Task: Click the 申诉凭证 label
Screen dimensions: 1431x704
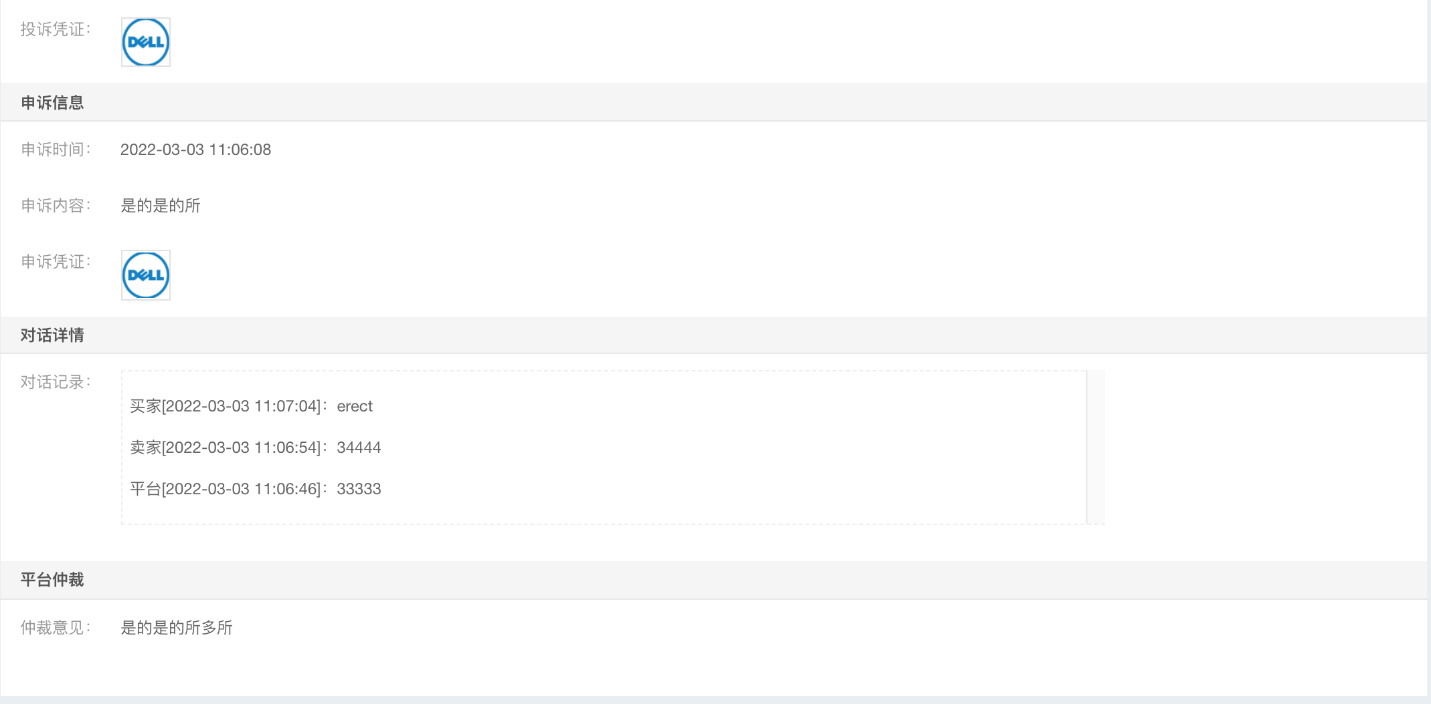Action: coord(57,262)
